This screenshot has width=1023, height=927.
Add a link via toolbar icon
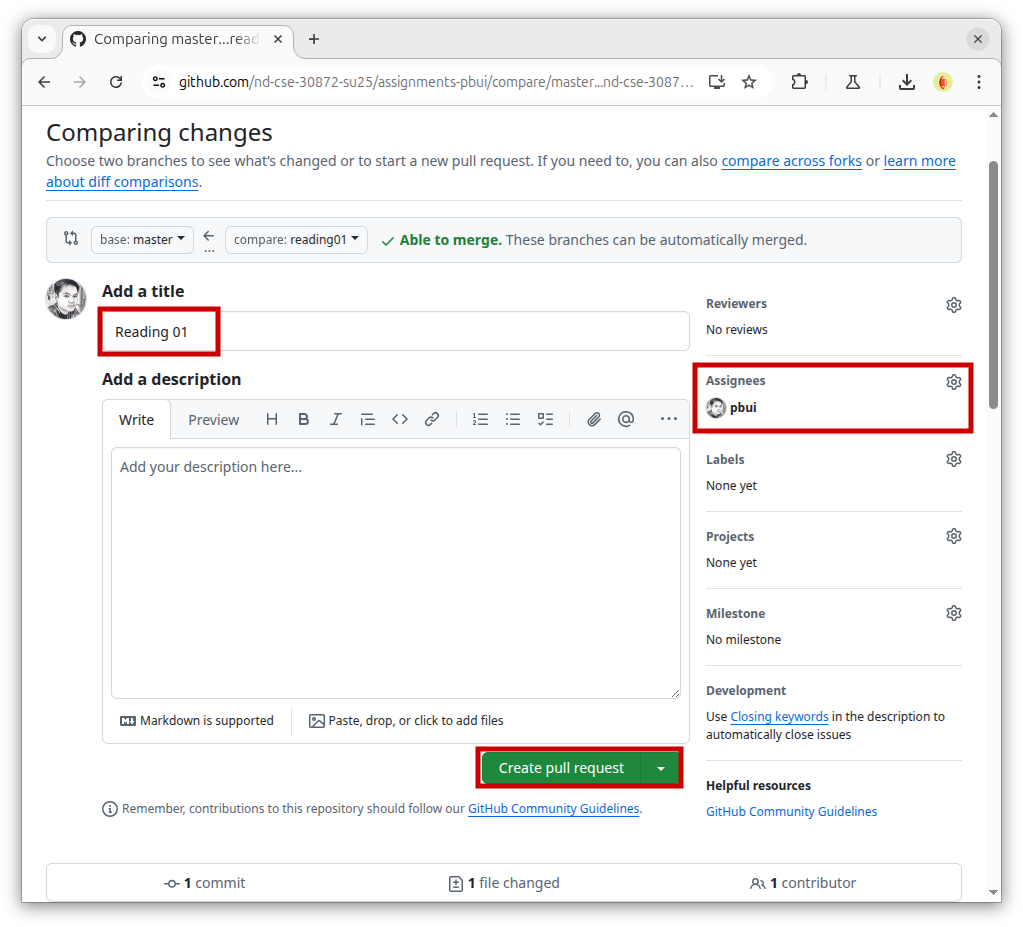(432, 419)
